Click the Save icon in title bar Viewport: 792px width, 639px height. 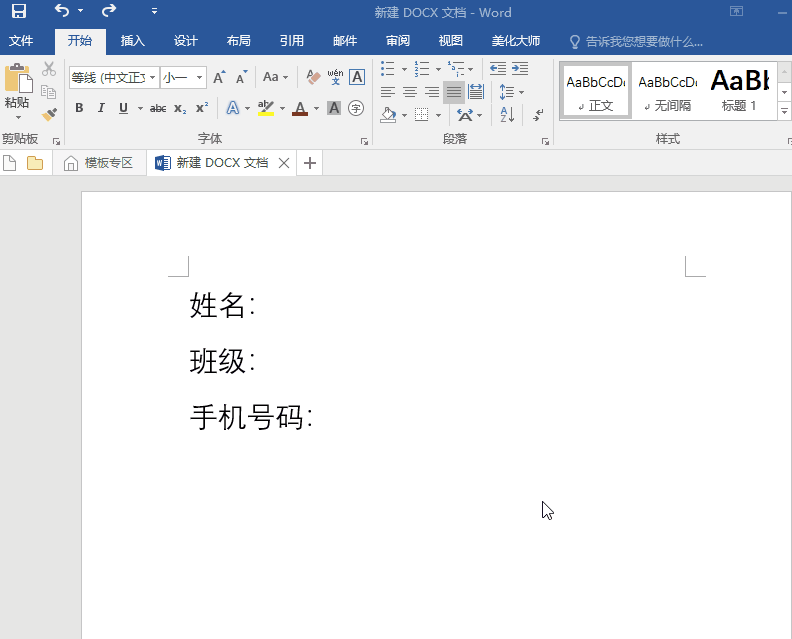(19, 12)
